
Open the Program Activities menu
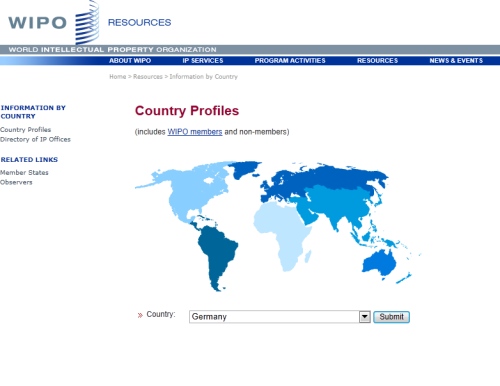(290, 61)
